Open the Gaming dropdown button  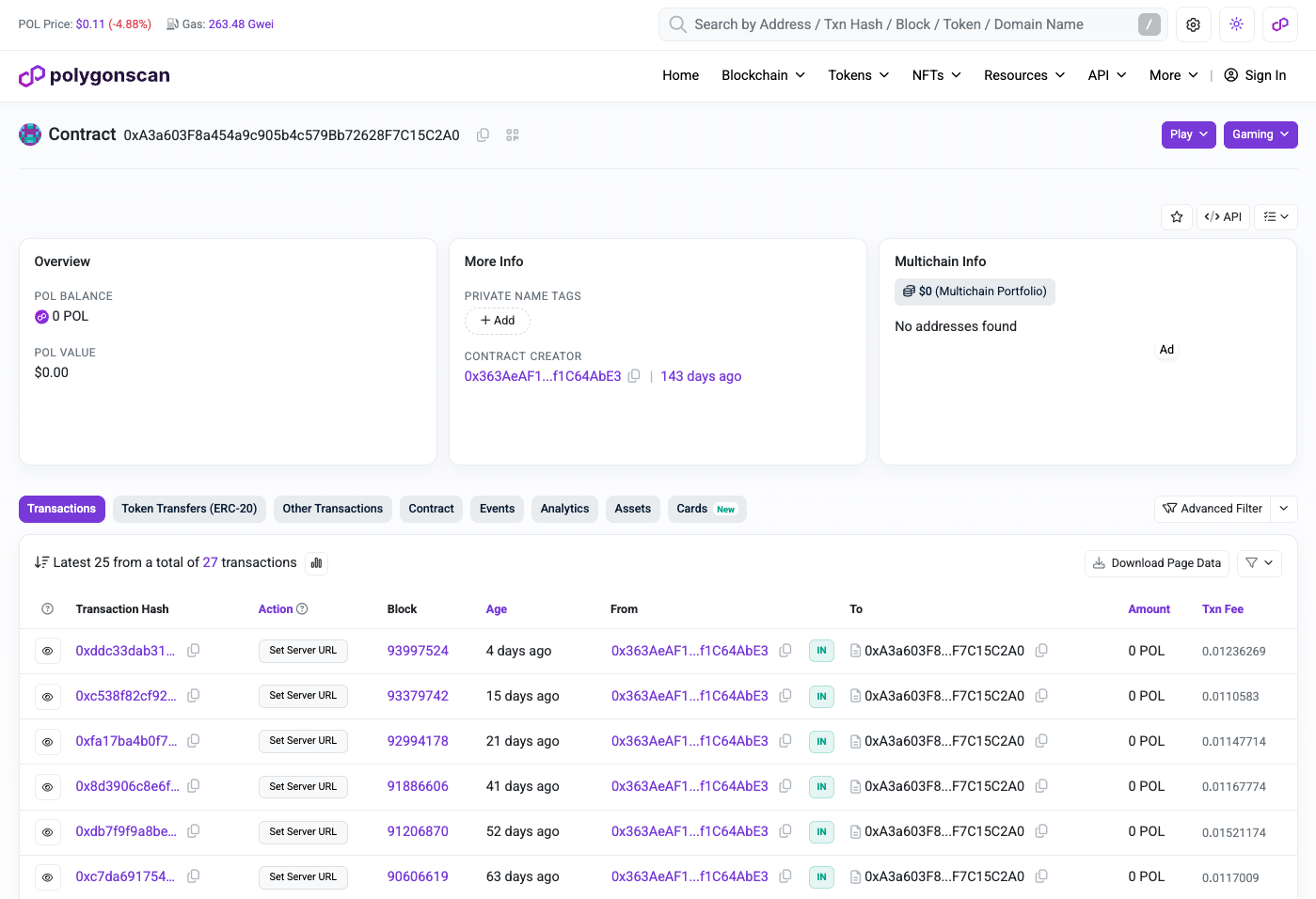[x=1261, y=134]
